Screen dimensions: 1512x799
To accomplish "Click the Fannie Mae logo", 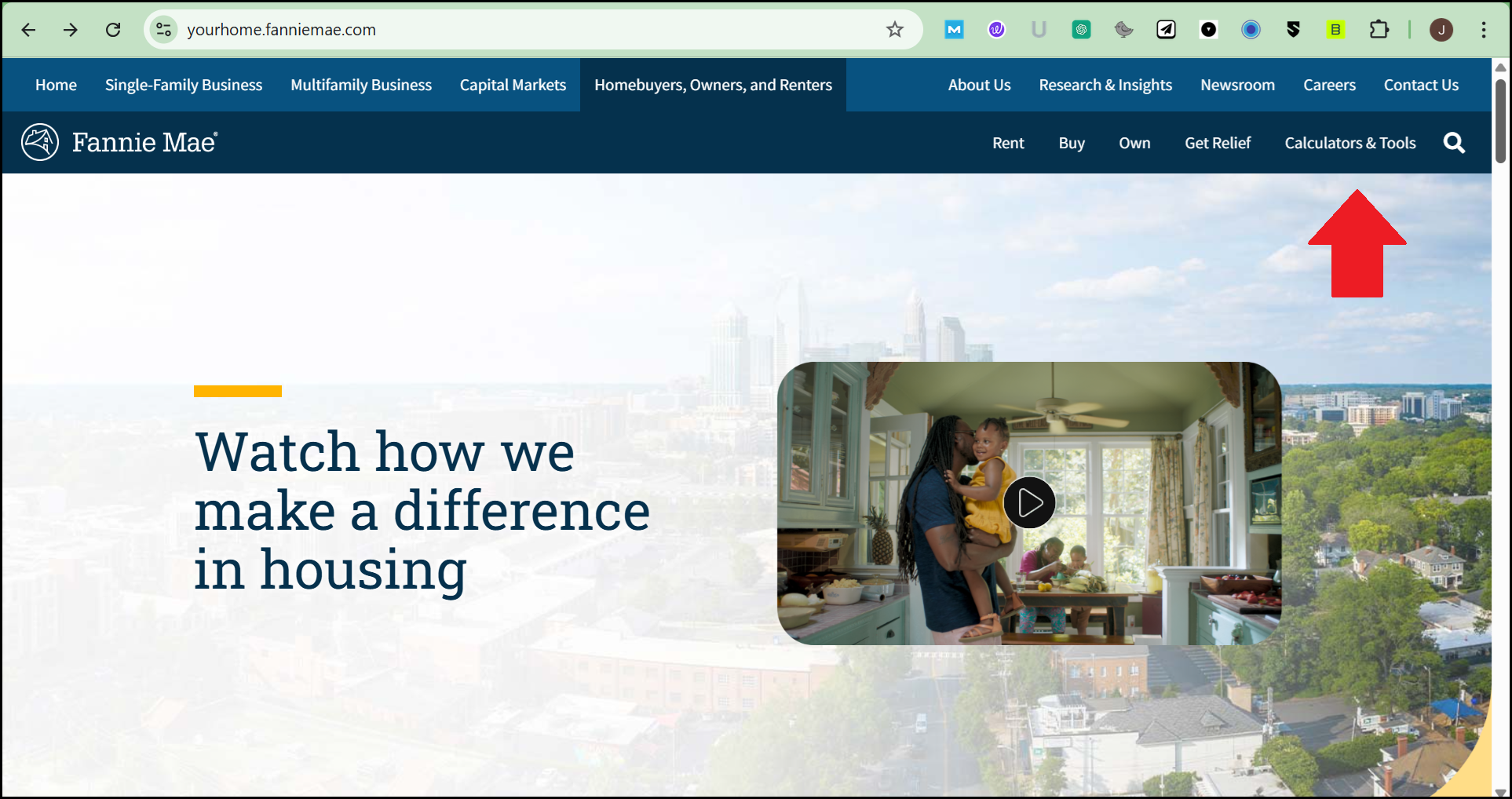I will 119,142.
